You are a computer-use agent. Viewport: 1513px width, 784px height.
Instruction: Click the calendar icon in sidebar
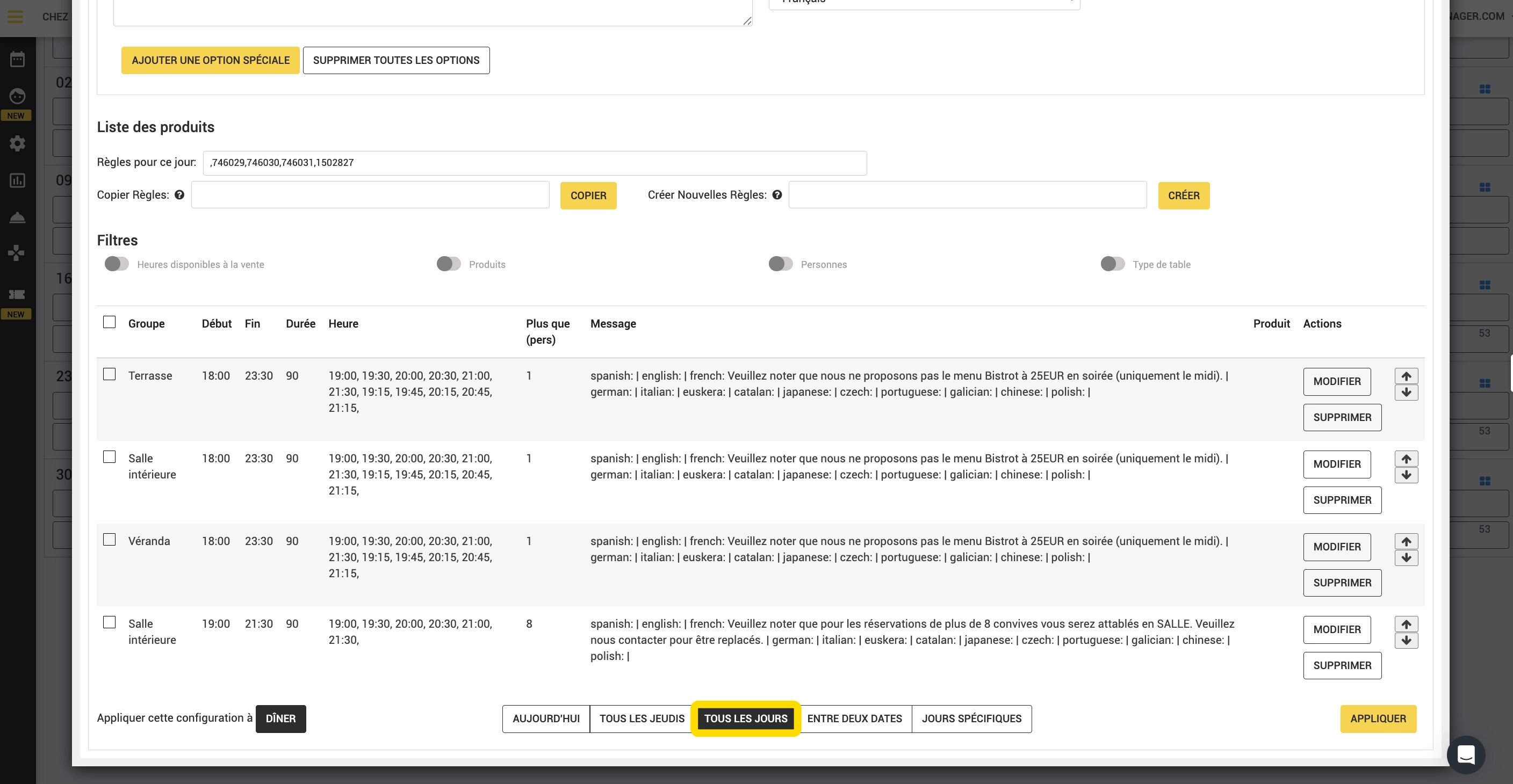click(17, 59)
